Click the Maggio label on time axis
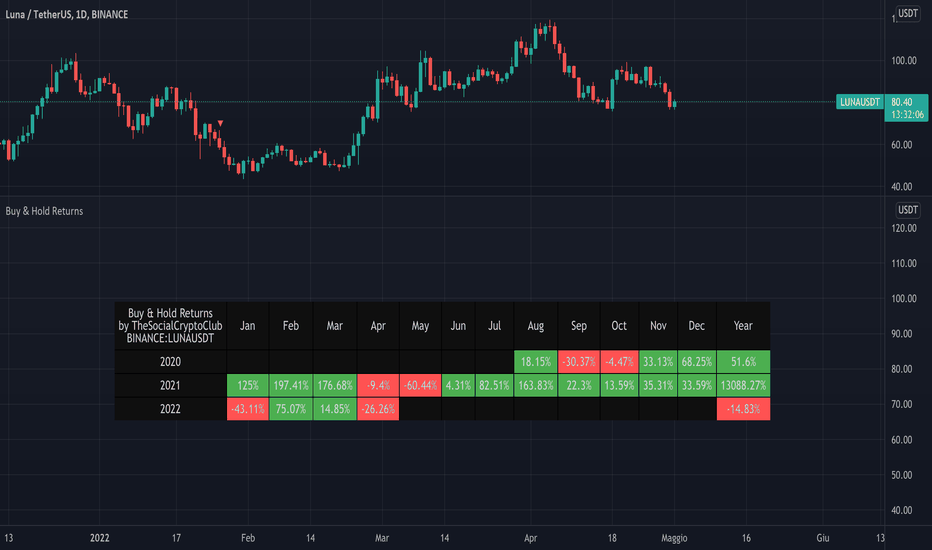Viewport: 932px width, 550px height. pos(674,538)
